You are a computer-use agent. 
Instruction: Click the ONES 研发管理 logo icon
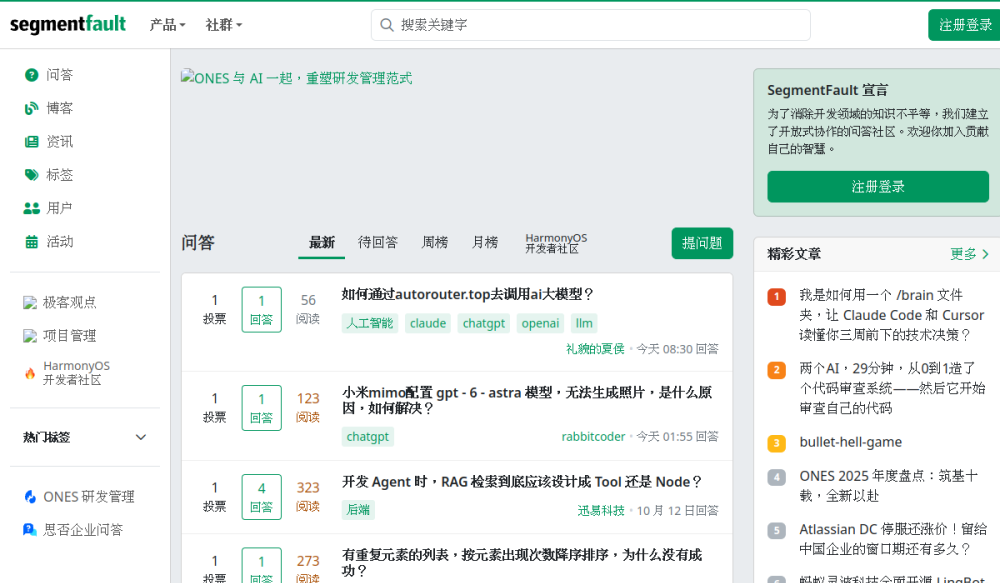[30, 497]
